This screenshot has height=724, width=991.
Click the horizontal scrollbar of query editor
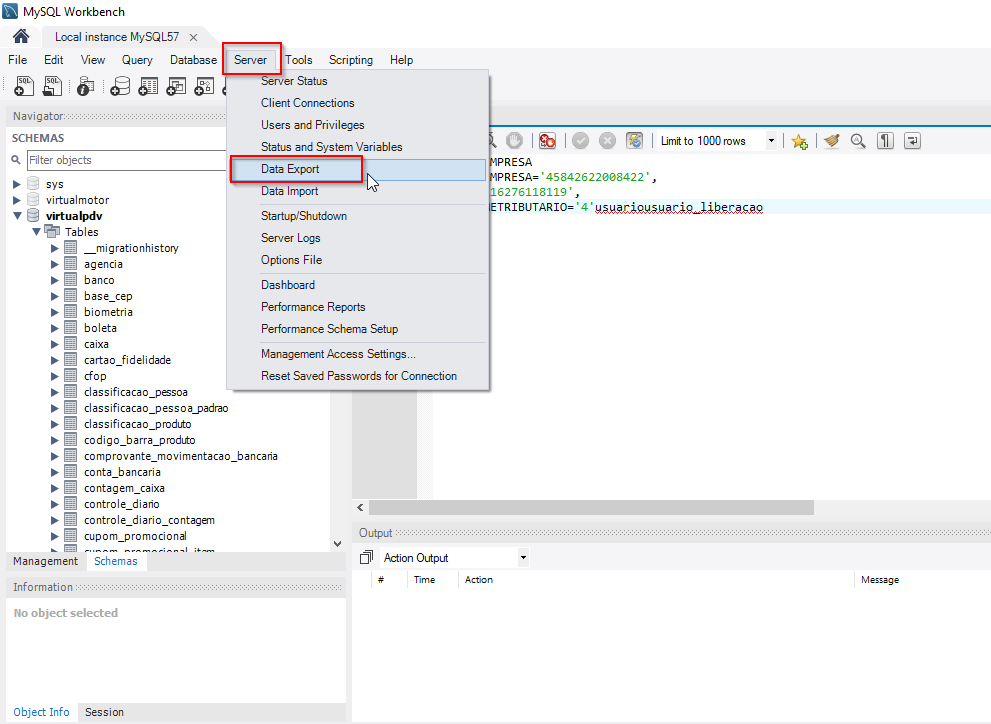591,507
